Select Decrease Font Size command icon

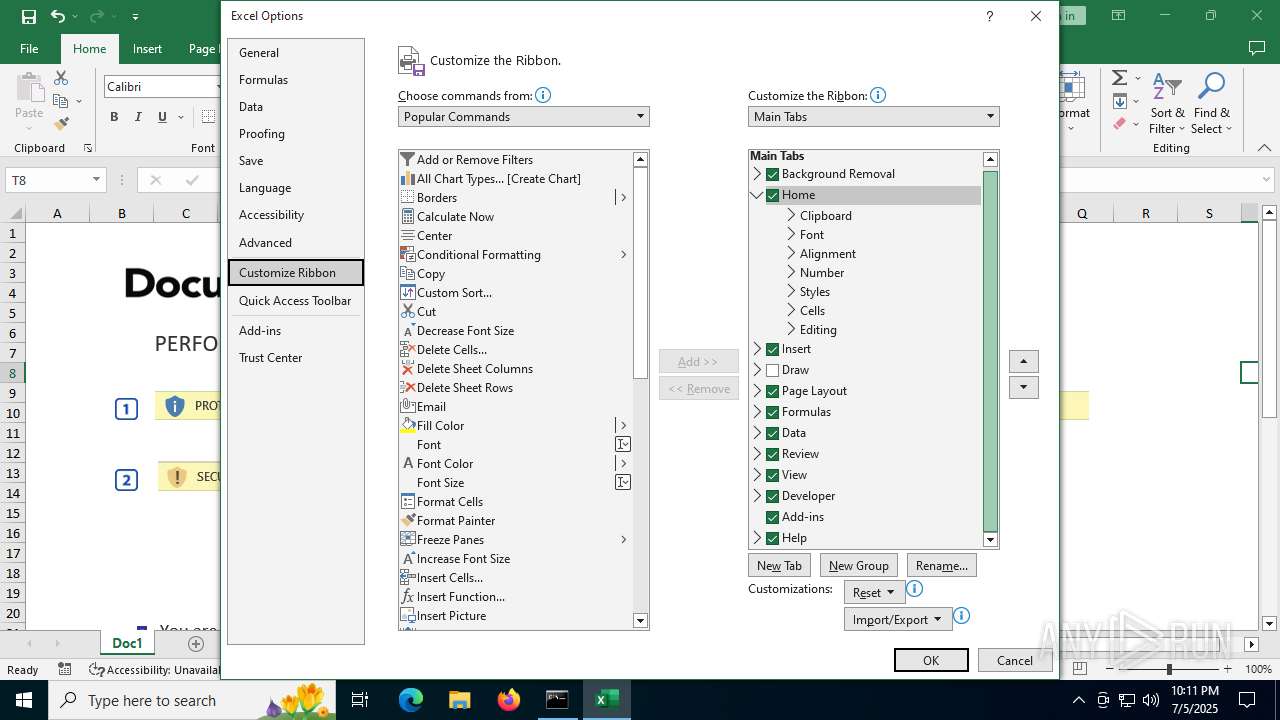click(x=407, y=330)
